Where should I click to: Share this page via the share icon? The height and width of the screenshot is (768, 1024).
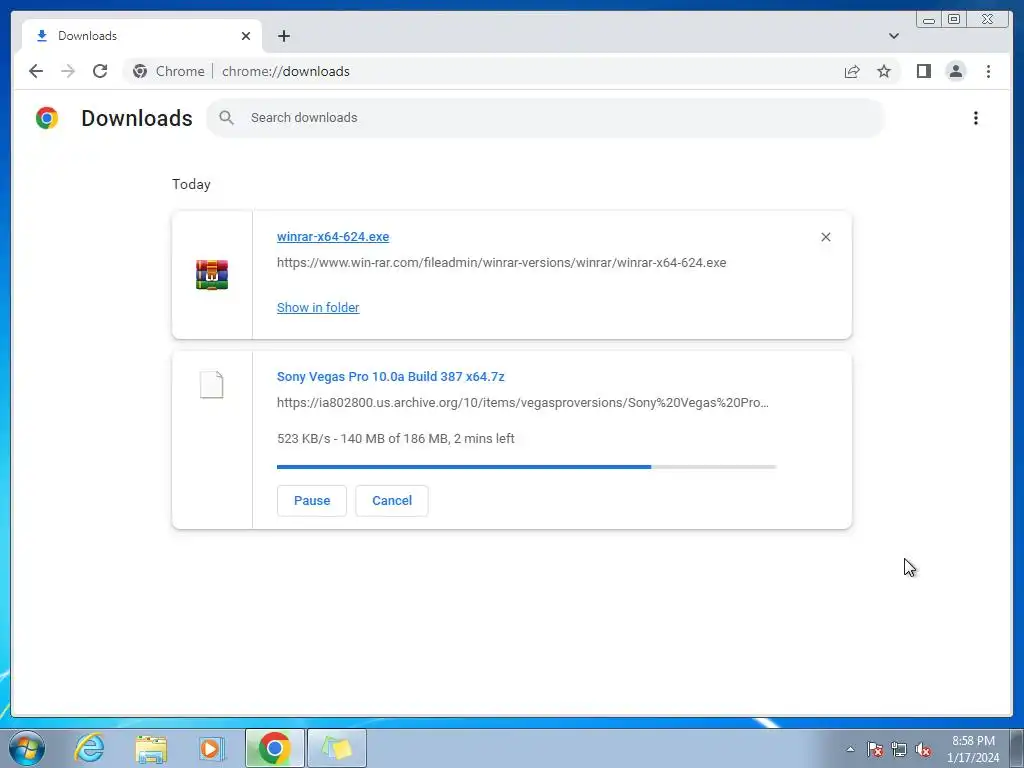point(852,71)
